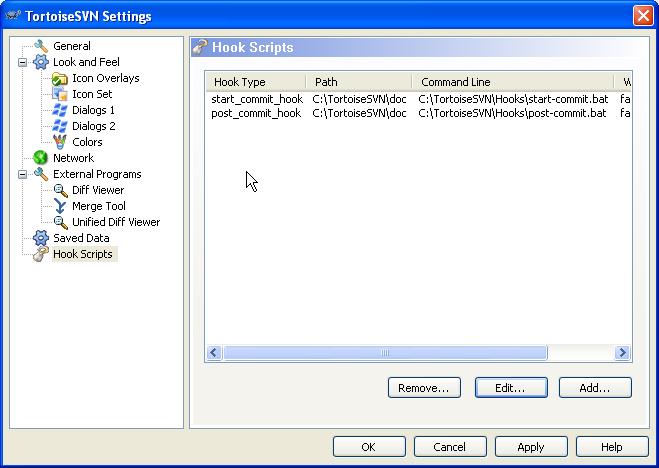659x468 pixels.
Task: Click the horizontal scrollbar thumb
Action: pos(385,352)
